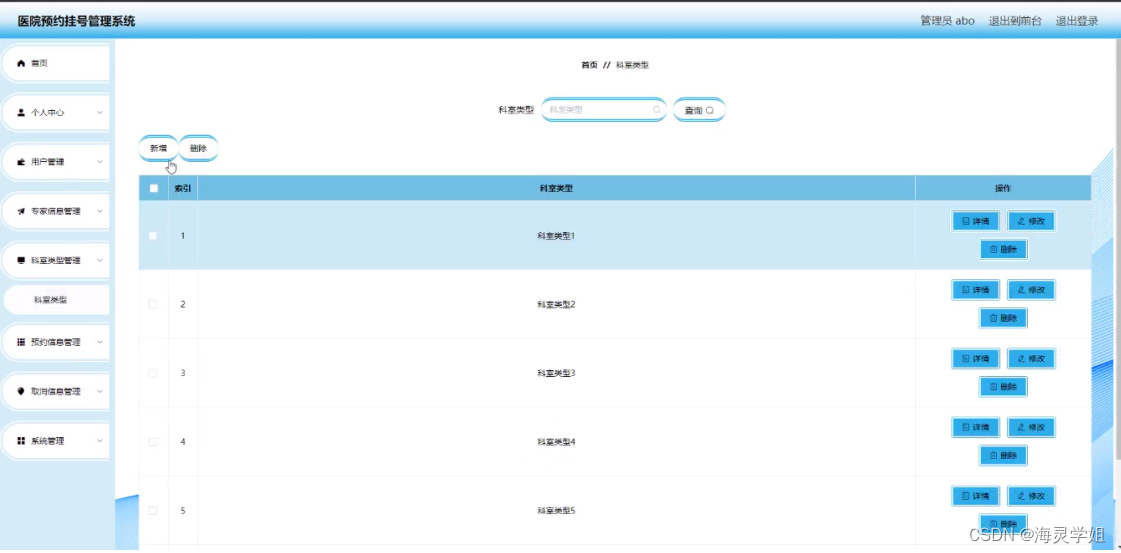1121x553 pixels.
Task: Open 详情 for 科室类型3
Action: [x=976, y=358]
